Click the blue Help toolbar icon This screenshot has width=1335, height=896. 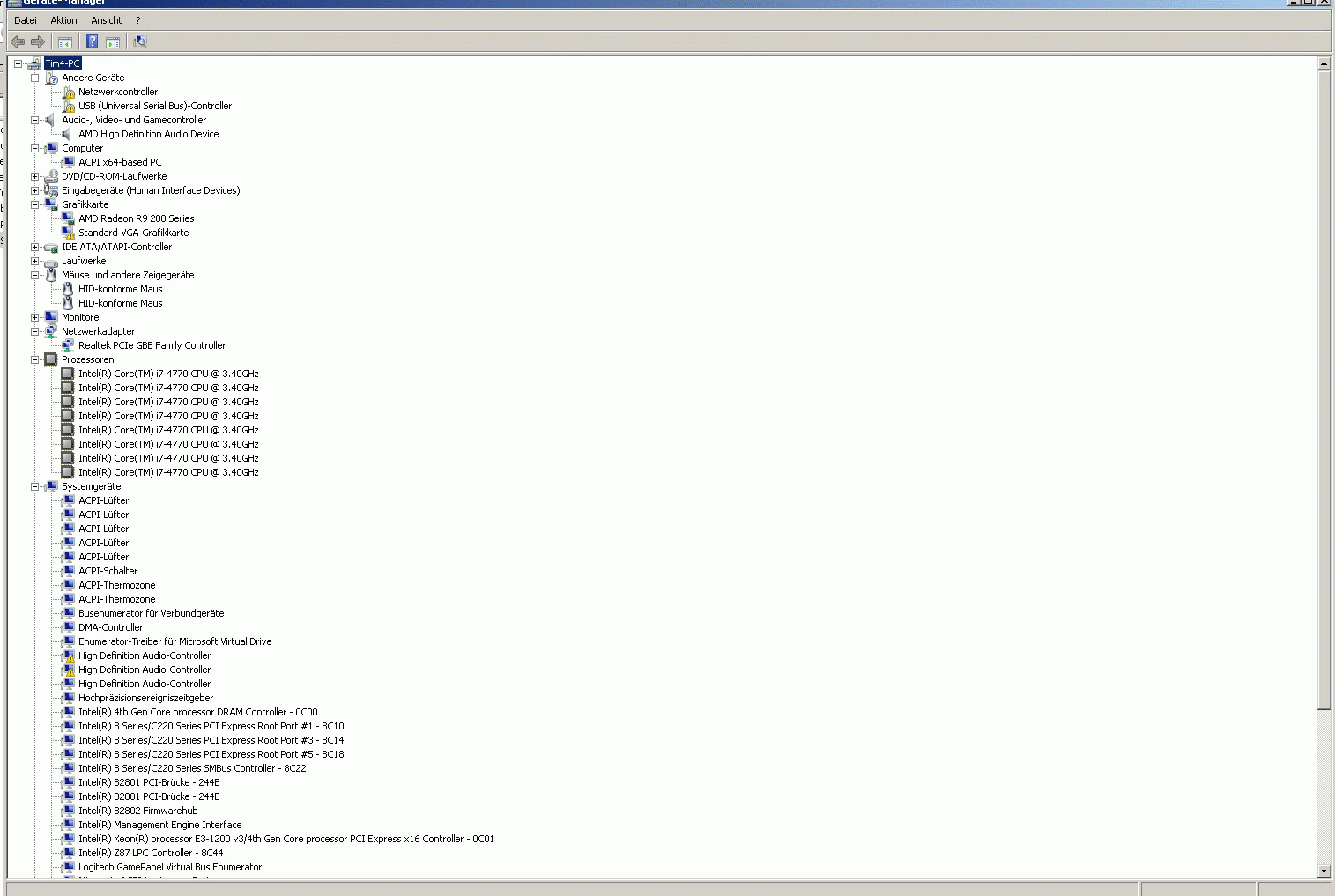point(92,41)
